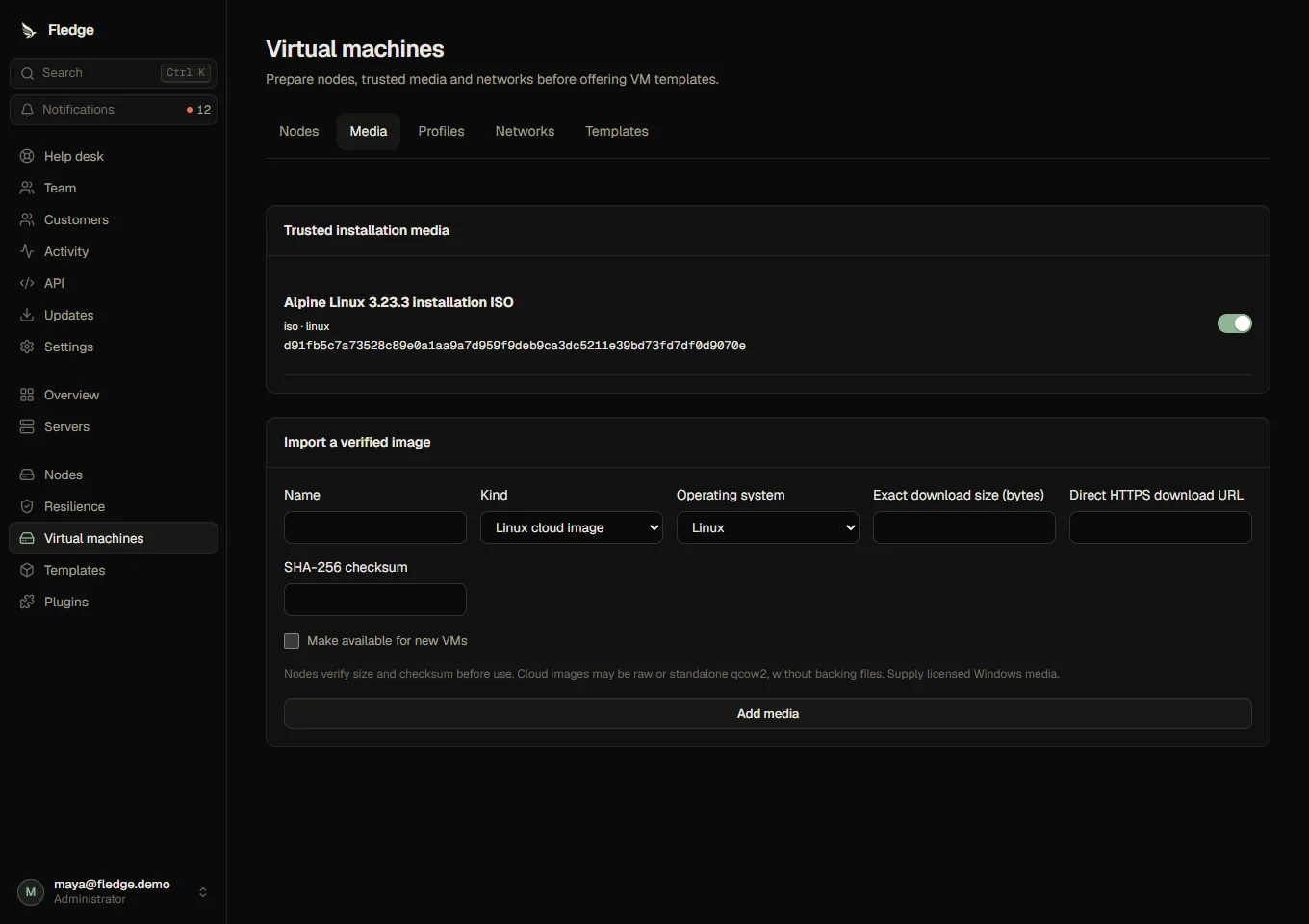Click the notifications bell icon
The image size is (1309, 924).
point(27,110)
